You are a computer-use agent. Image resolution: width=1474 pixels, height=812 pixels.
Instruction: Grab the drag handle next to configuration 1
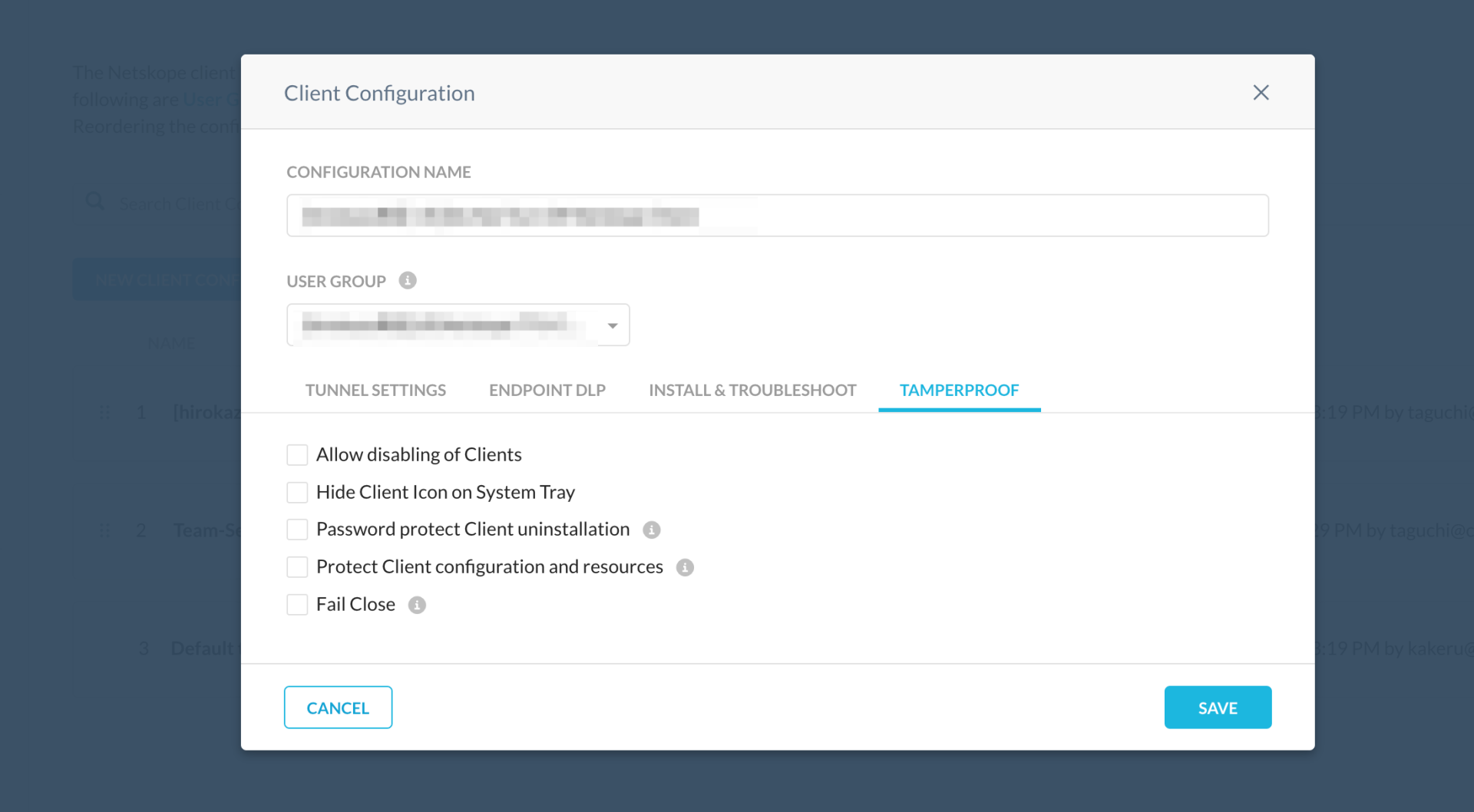[x=105, y=412]
